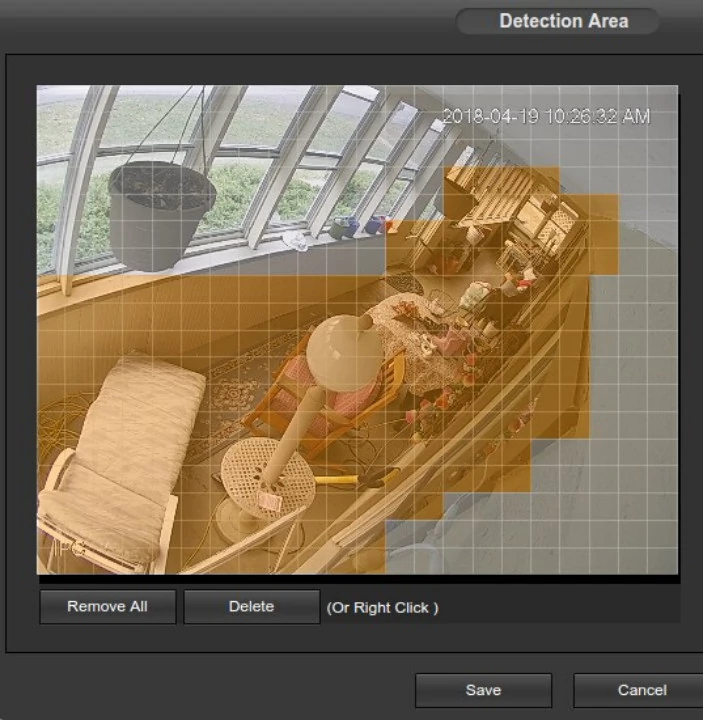703x720 pixels.
Task: Click the '(Or Right Click)' hint text
Action: click(381, 608)
